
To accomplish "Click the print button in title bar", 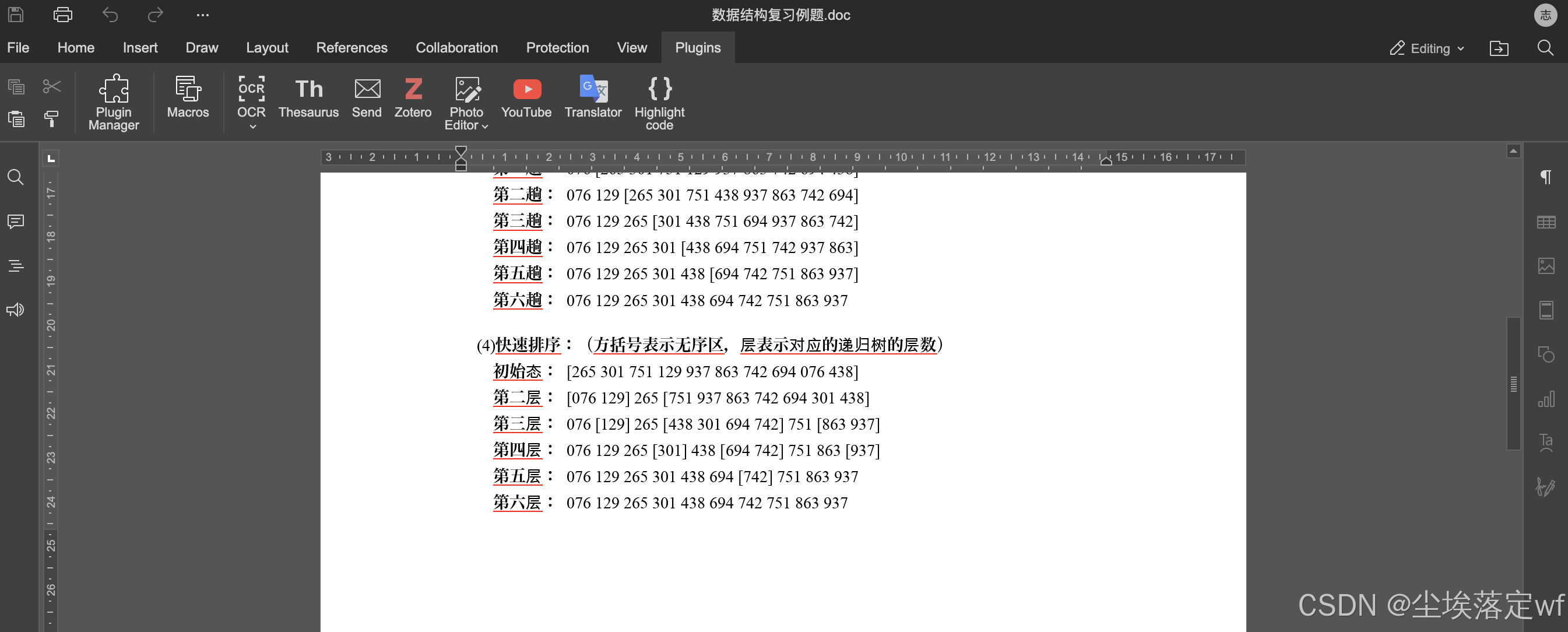I will coord(63,15).
